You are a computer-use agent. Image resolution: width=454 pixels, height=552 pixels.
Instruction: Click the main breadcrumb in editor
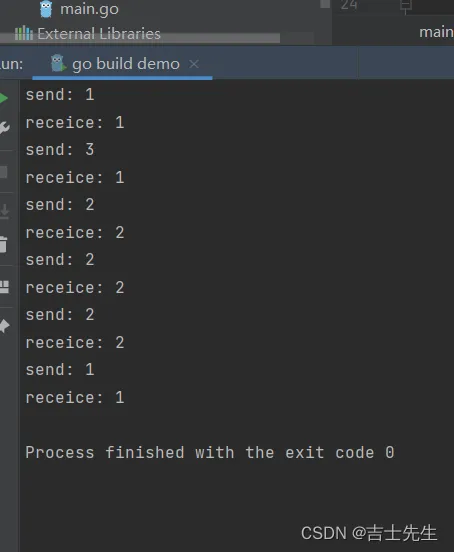point(436,32)
